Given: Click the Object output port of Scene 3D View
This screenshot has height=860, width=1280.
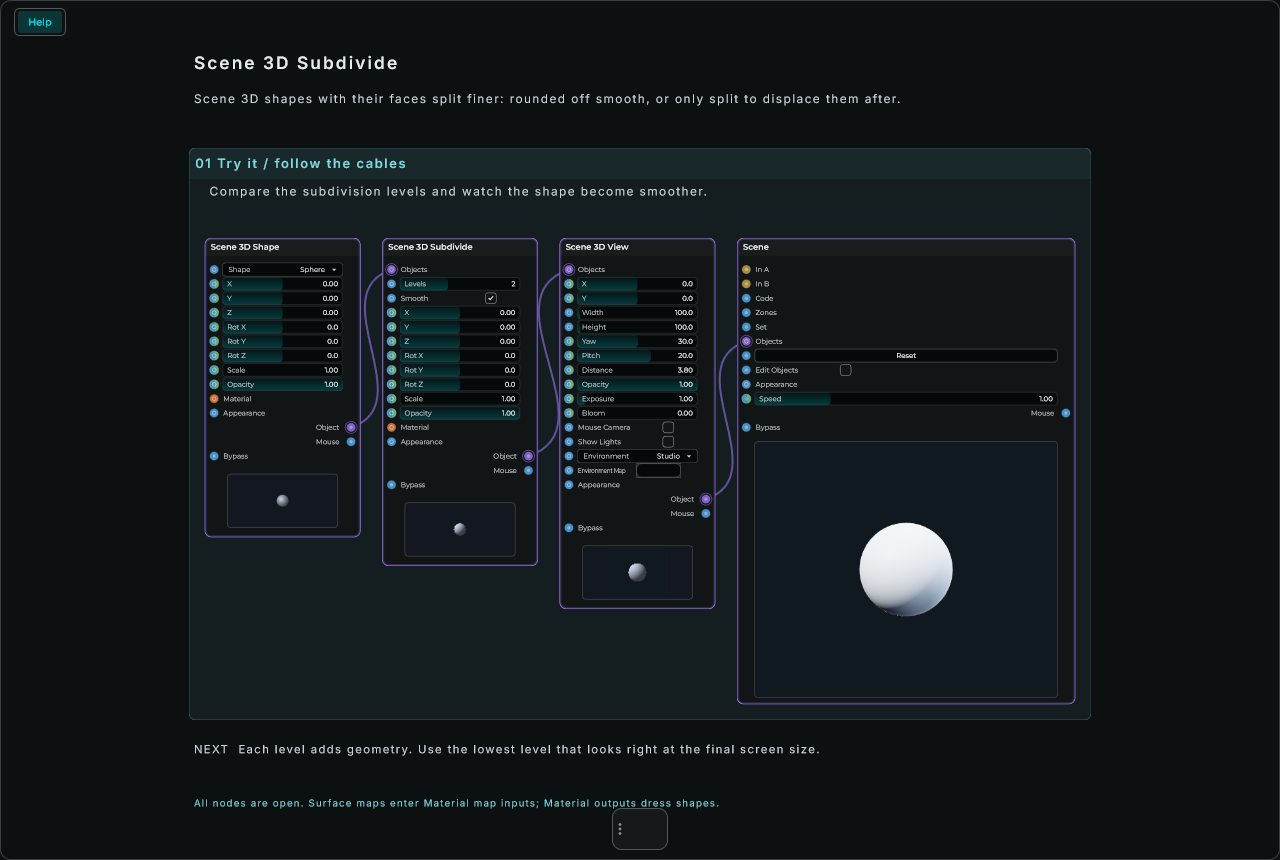Looking at the screenshot, I should point(706,499).
